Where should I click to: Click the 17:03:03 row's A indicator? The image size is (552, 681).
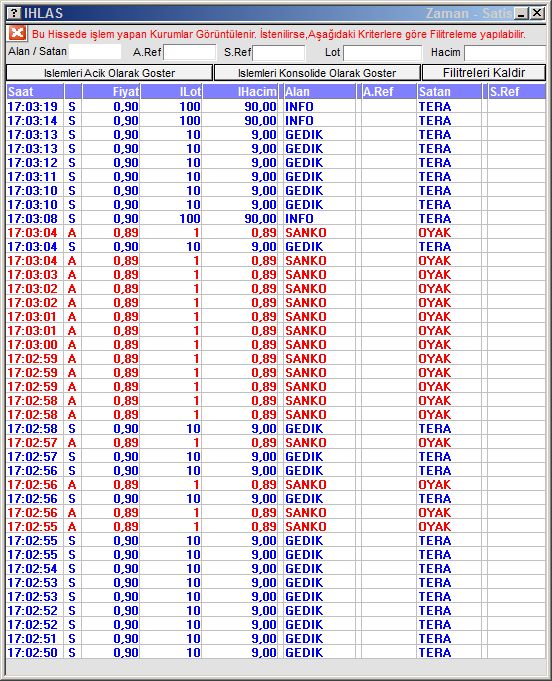72,275
